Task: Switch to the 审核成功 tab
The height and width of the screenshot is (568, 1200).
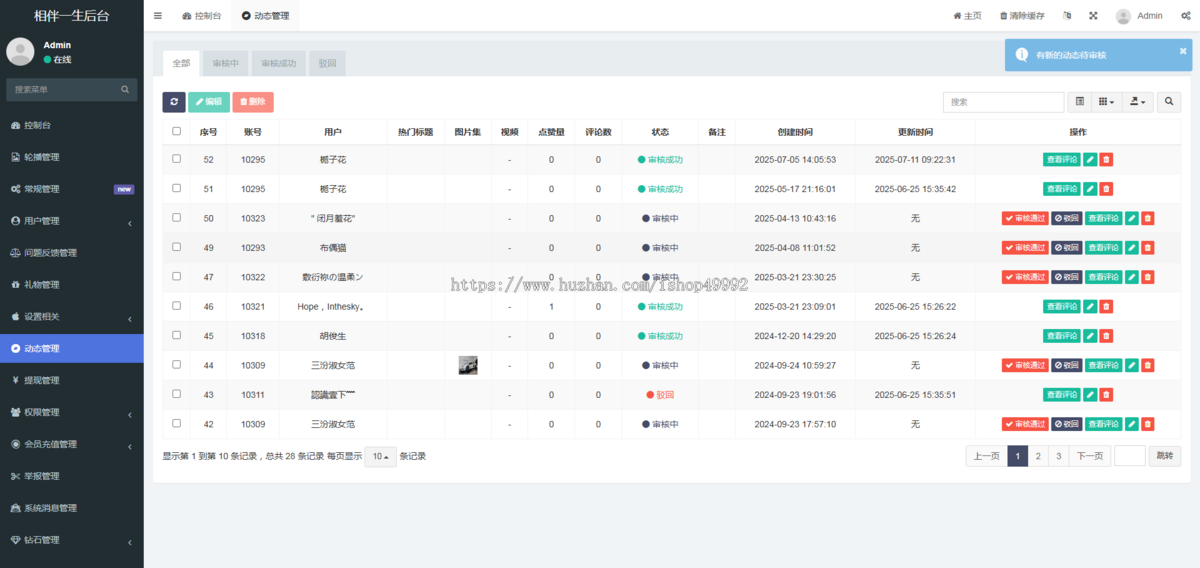Action: click(279, 63)
